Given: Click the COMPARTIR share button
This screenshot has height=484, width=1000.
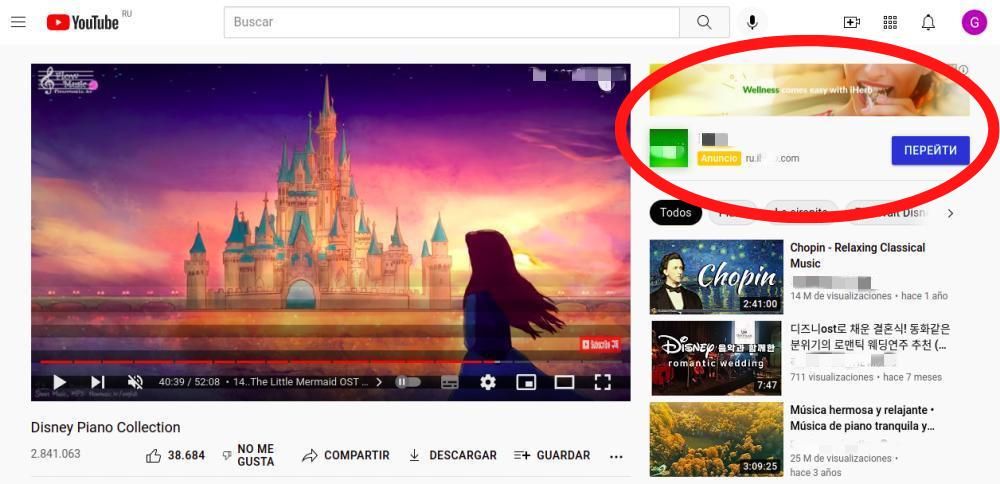Looking at the screenshot, I should tap(346, 455).
